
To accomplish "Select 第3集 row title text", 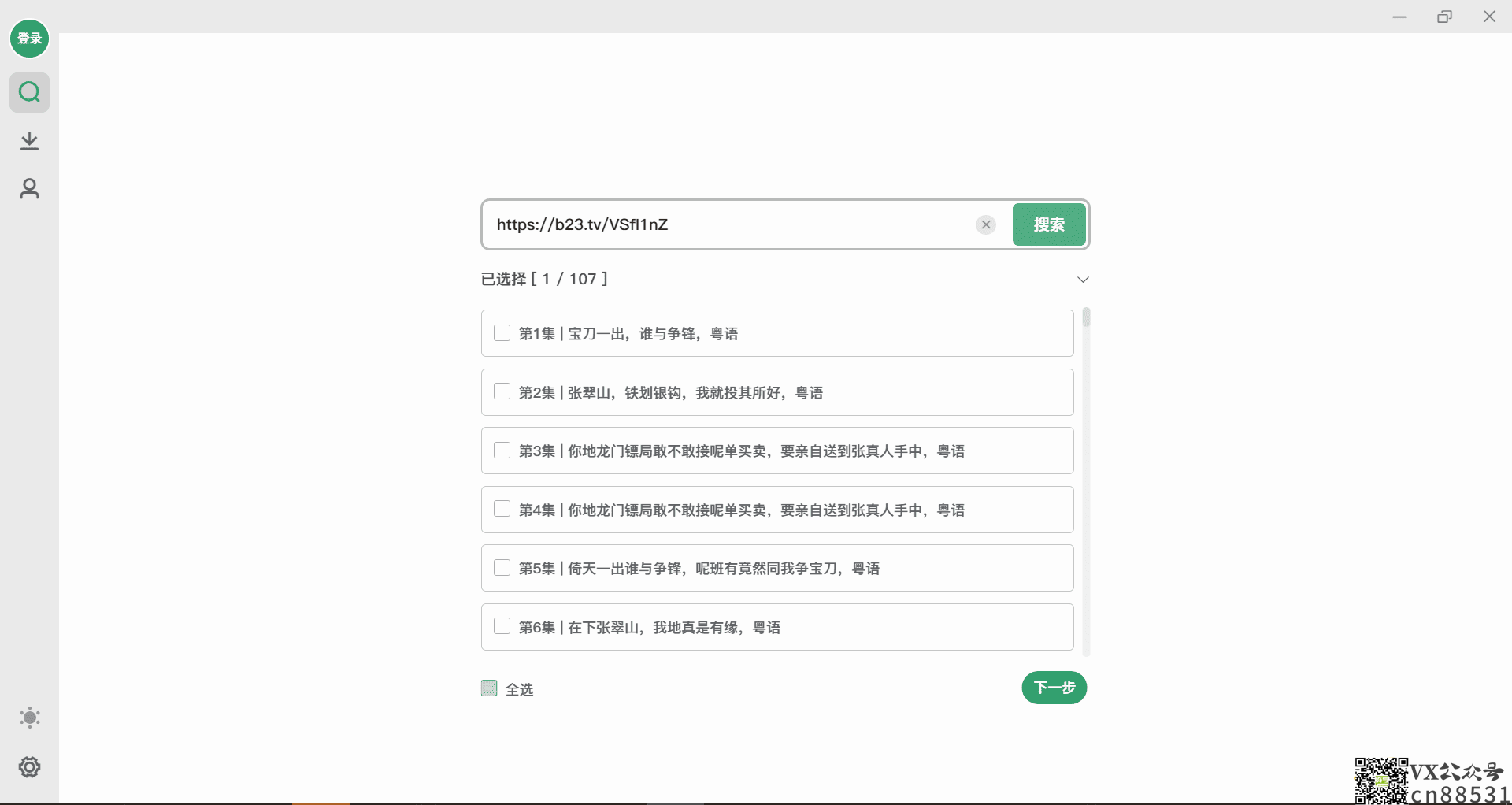I will [x=741, y=451].
